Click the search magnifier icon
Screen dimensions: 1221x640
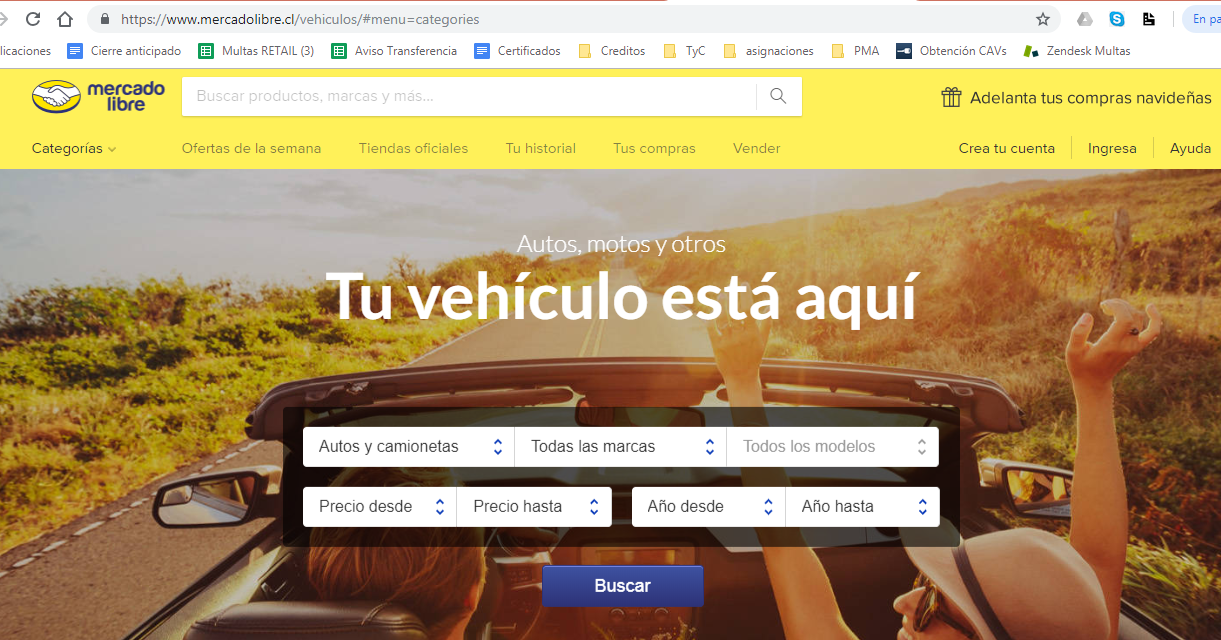pyautogui.click(x=778, y=97)
